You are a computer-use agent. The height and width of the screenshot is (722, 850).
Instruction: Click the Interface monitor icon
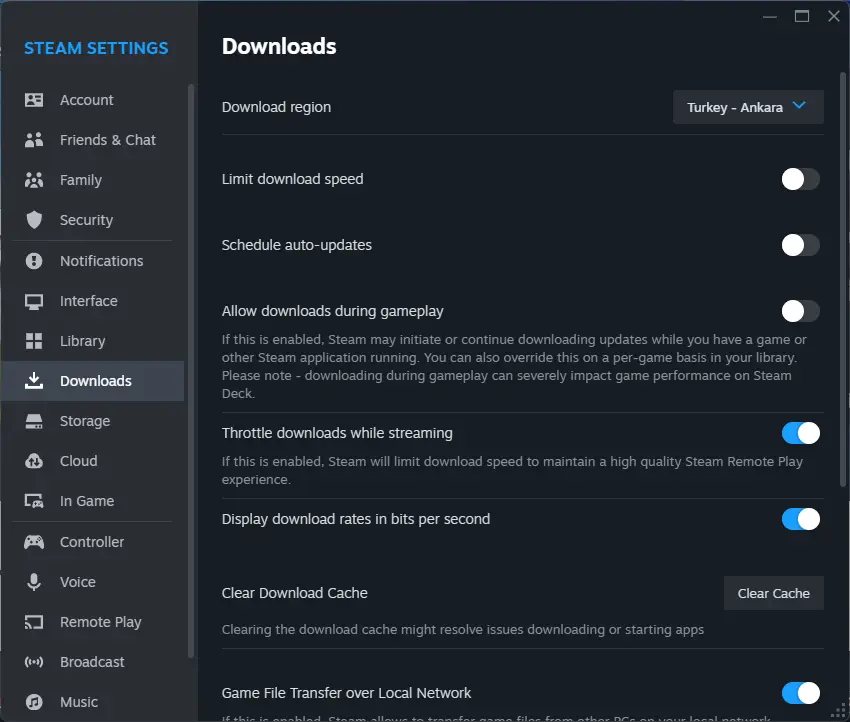click(x=34, y=301)
